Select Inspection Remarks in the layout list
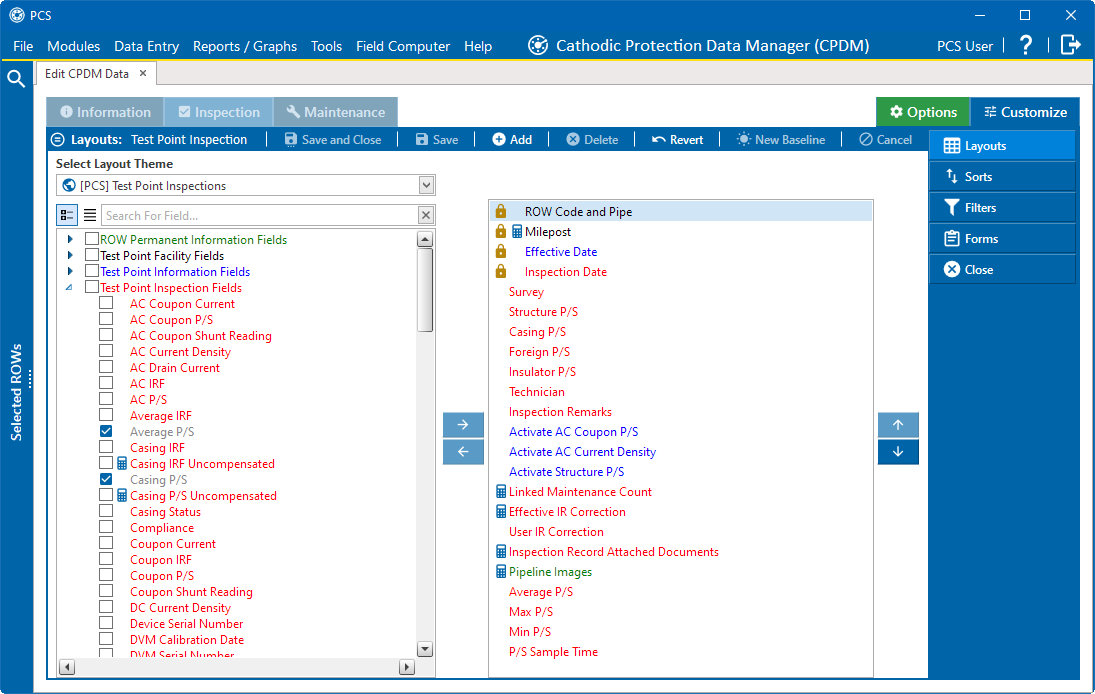 coord(560,412)
